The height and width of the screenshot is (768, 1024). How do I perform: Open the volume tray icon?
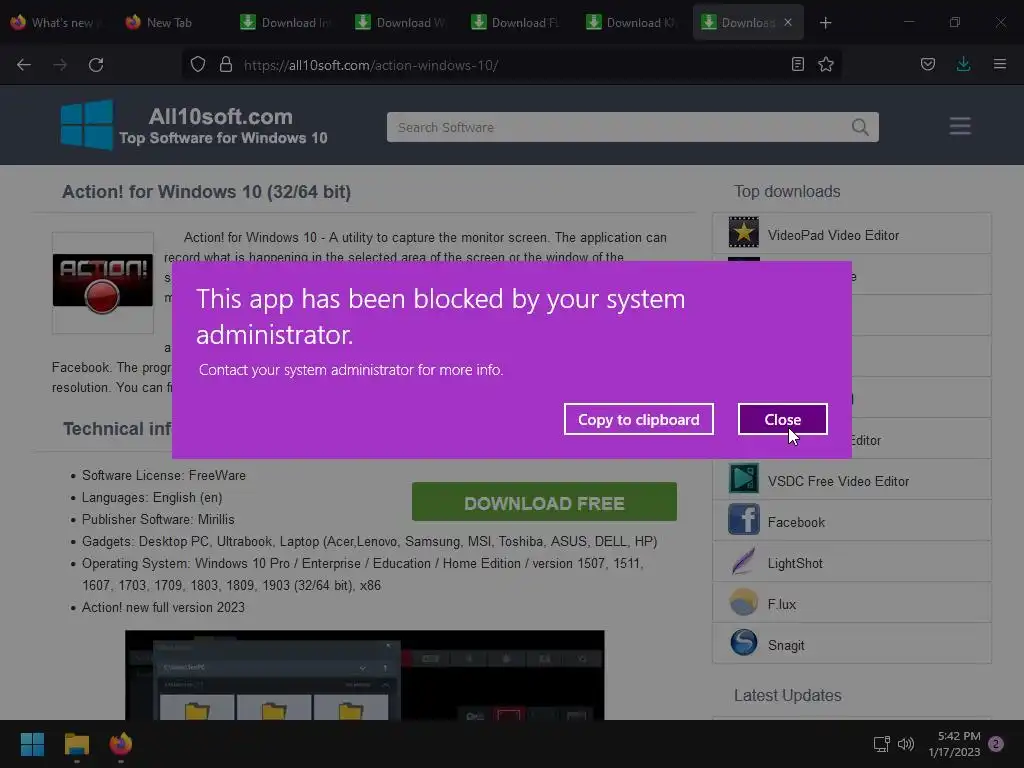click(x=906, y=744)
